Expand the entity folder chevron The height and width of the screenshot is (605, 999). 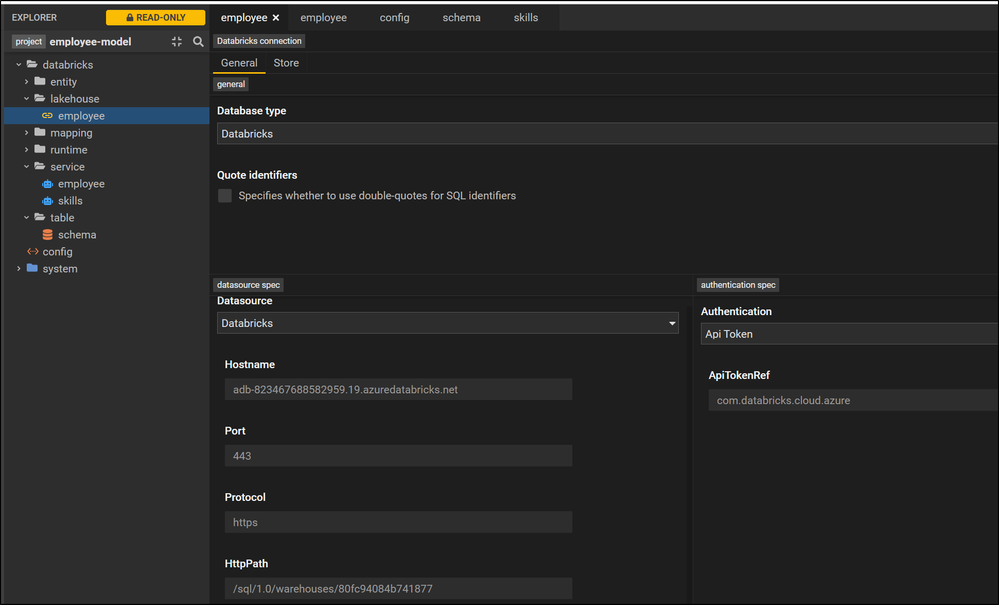(26, 82)
